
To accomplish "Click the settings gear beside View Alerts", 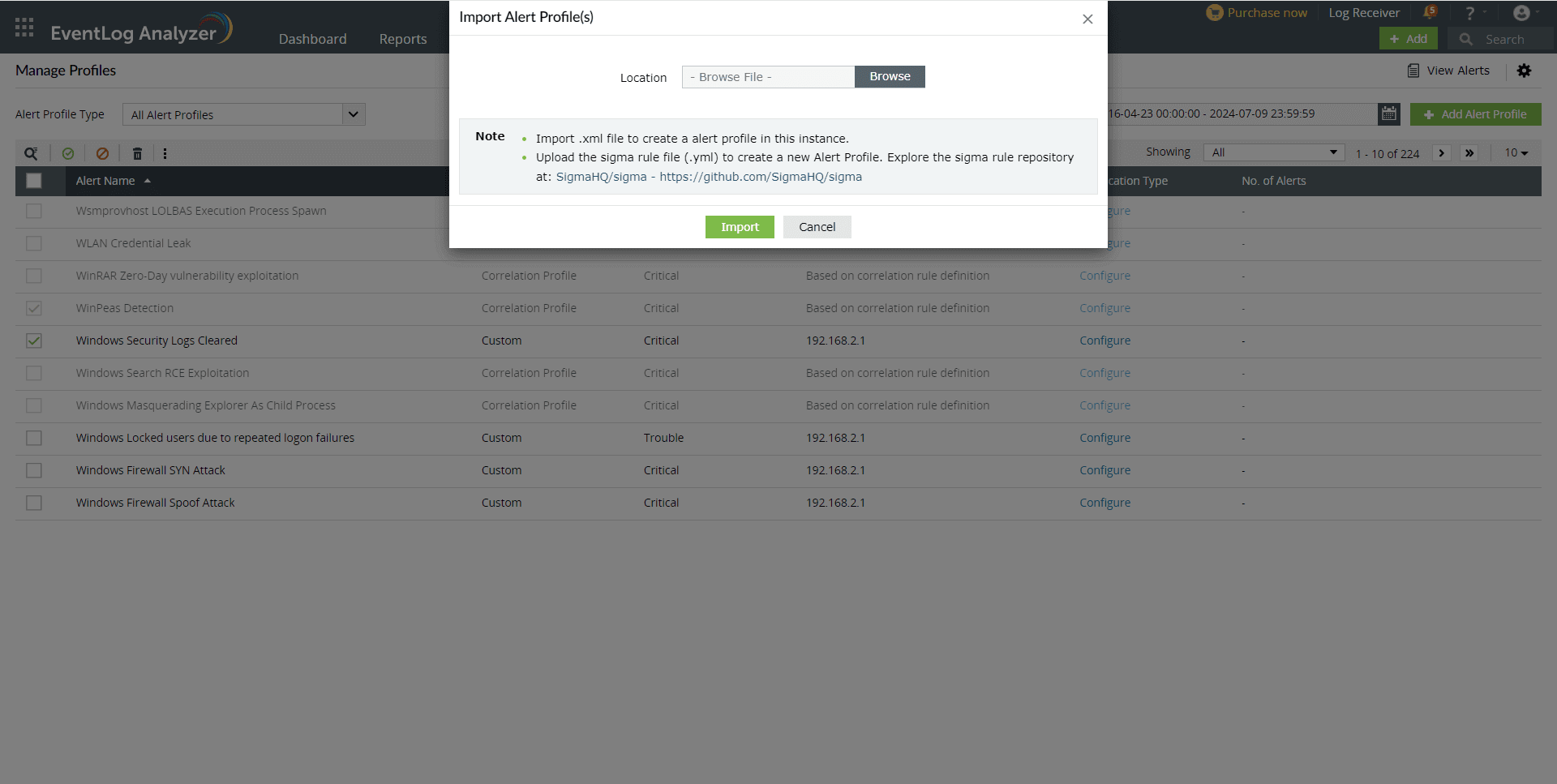I will (1524, 71).
